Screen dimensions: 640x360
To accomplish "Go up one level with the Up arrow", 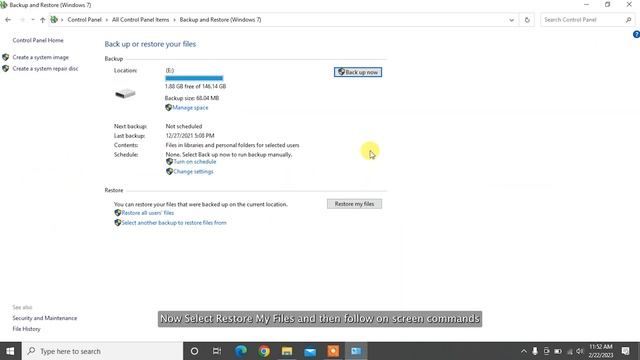I will pos(42,20).
